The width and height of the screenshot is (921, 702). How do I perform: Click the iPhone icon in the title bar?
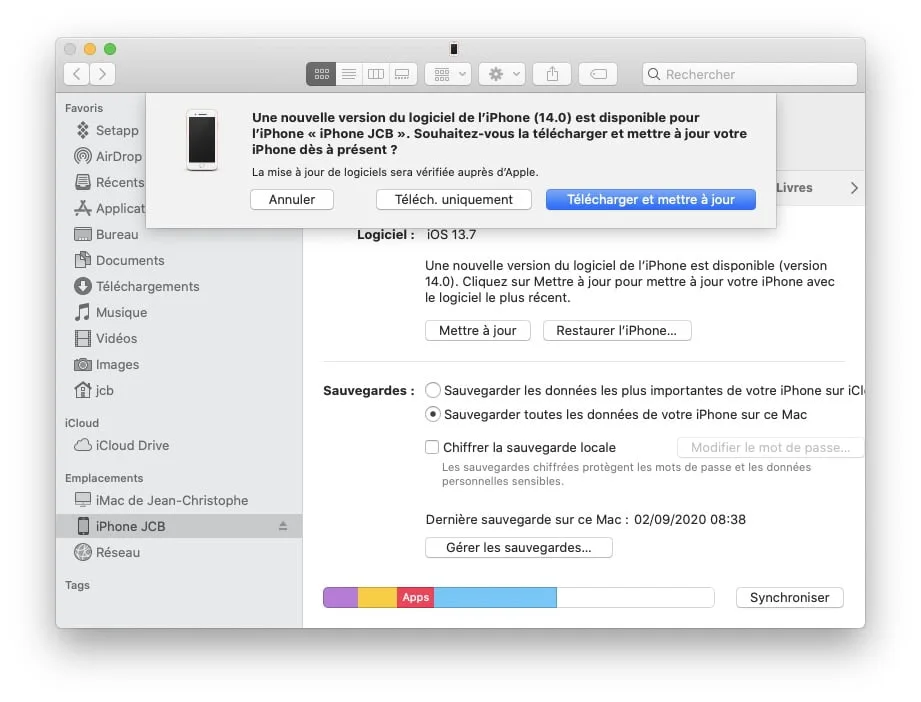point(453,49)
